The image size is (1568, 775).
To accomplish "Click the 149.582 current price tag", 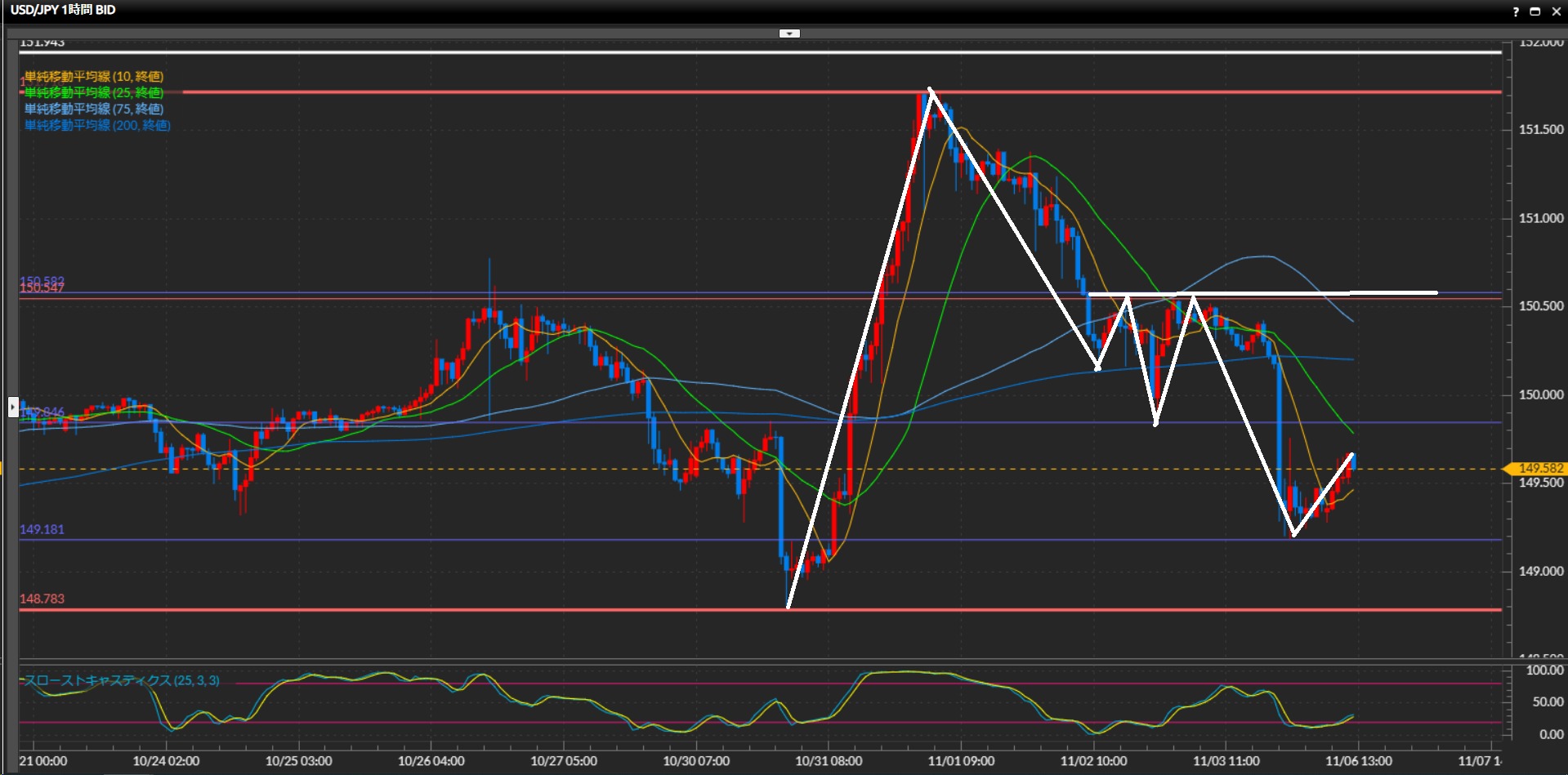I will pyautogui.click(x=1539, y=468).
